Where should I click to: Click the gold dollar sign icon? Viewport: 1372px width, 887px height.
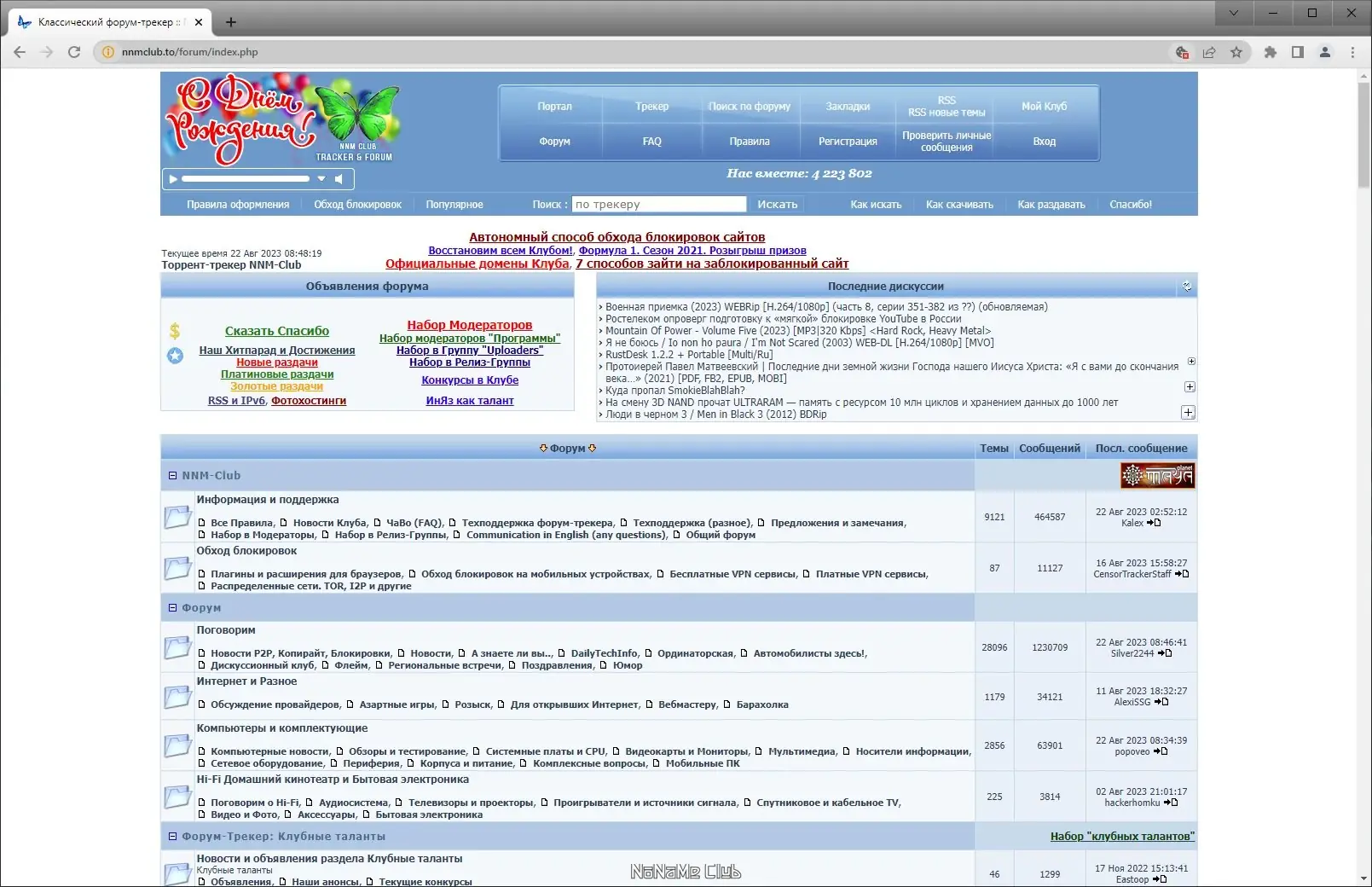[175, 331]
